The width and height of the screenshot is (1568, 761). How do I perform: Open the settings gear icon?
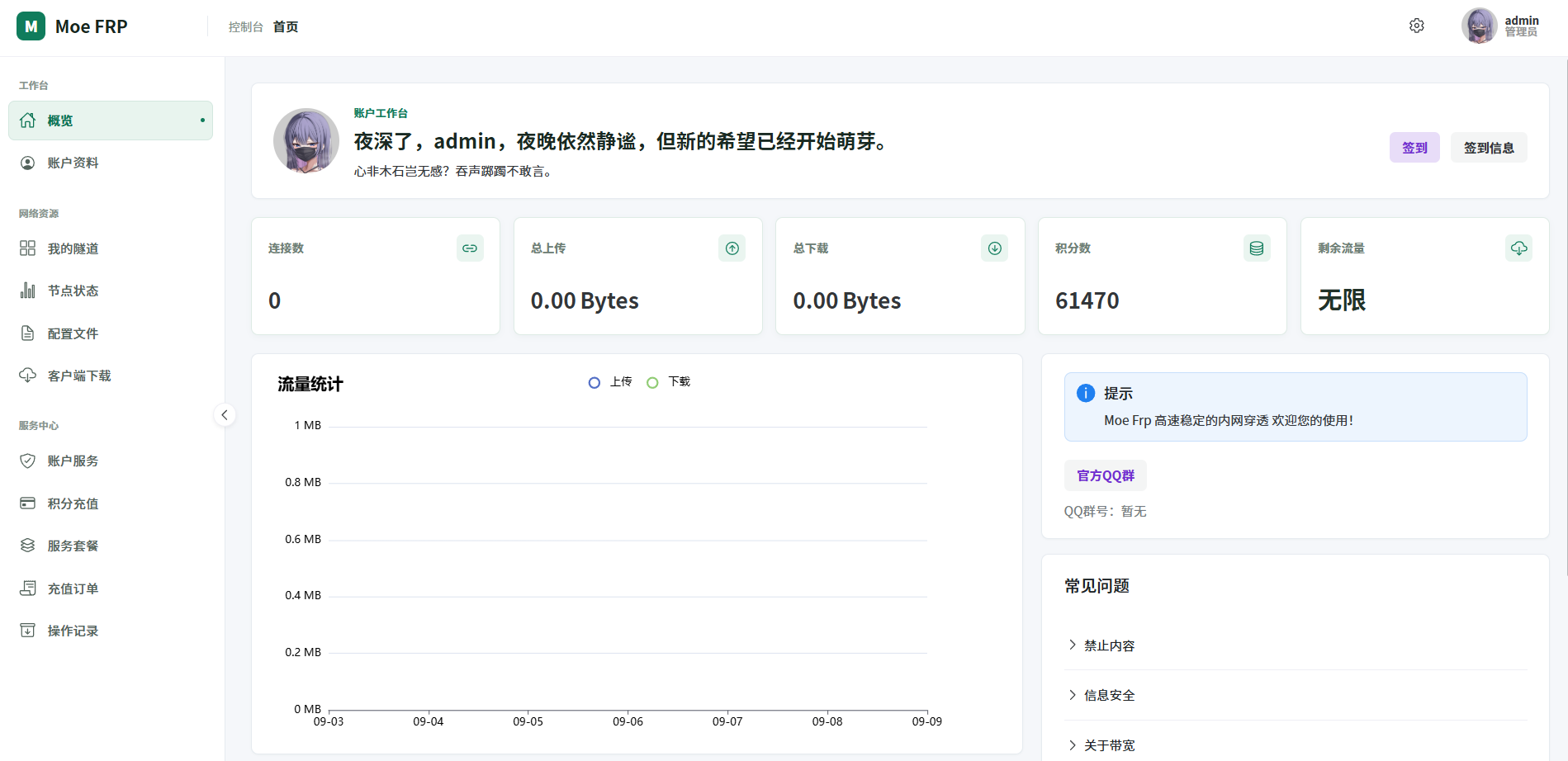[1416, 26]
